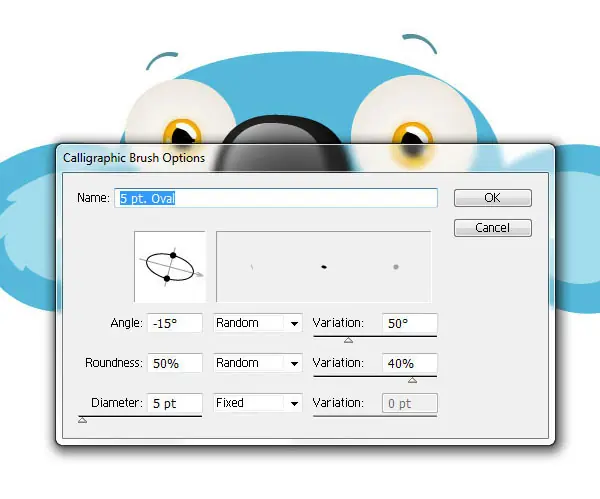Click the Angle Variation field showing 50°
The width and height of the screenshot is (600, 499).
coord(409,323)
